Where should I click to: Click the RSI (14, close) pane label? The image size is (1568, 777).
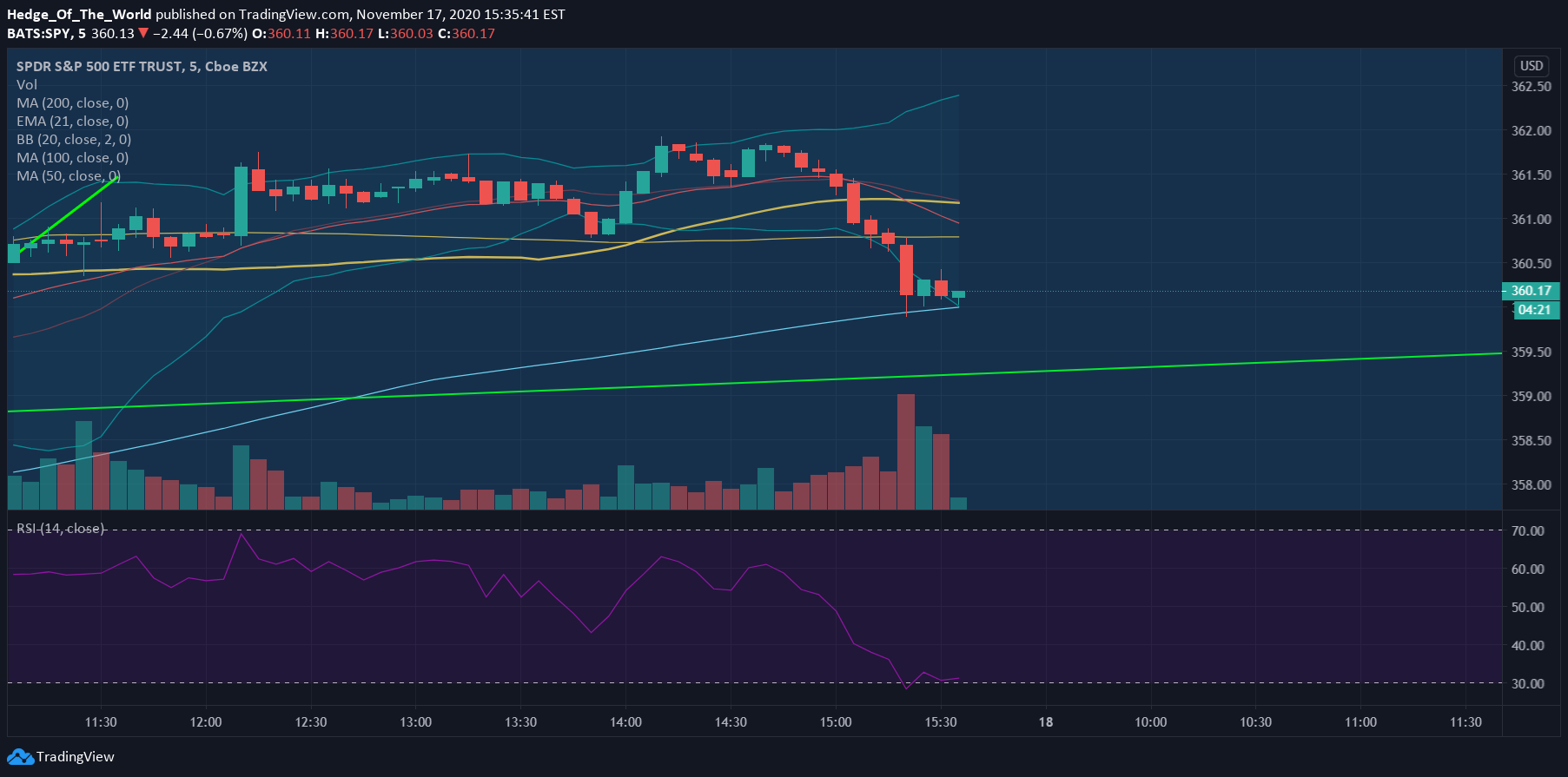pyautogui.click(x=61, y=529)
